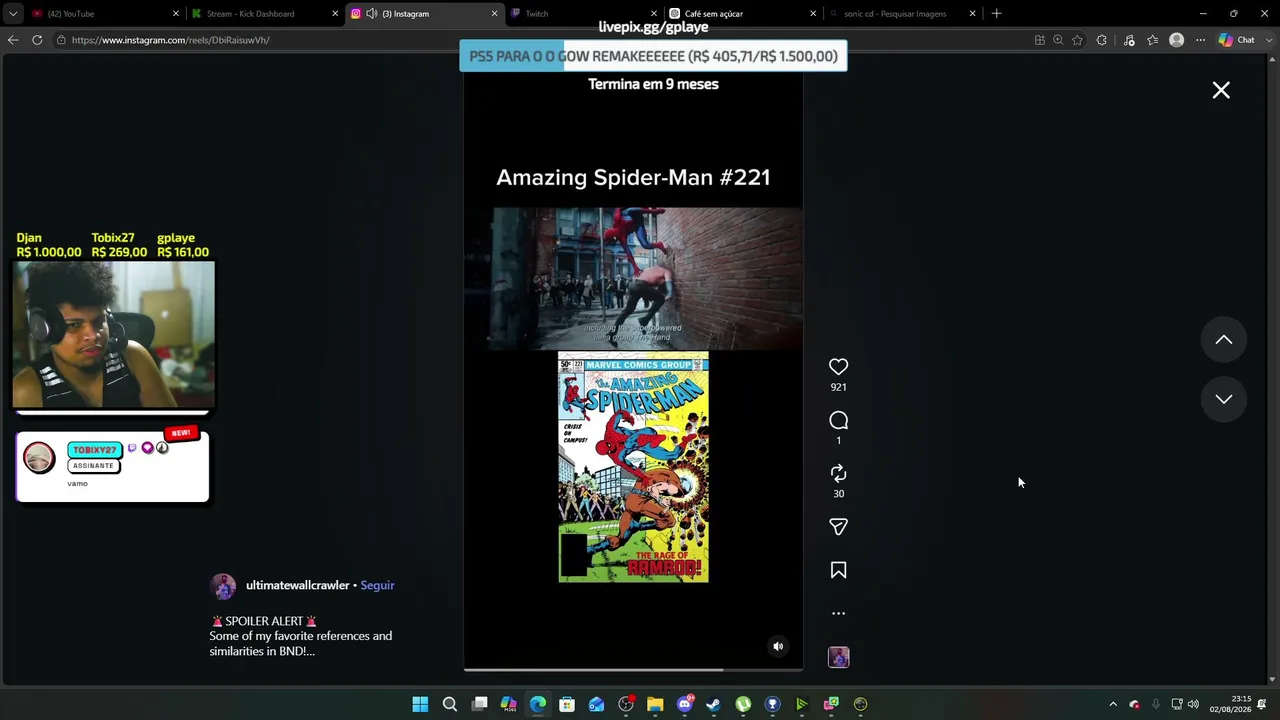Open the Copilot Chat button
The width and height of the screenshot is (1280, 720).
[1237, 40]
